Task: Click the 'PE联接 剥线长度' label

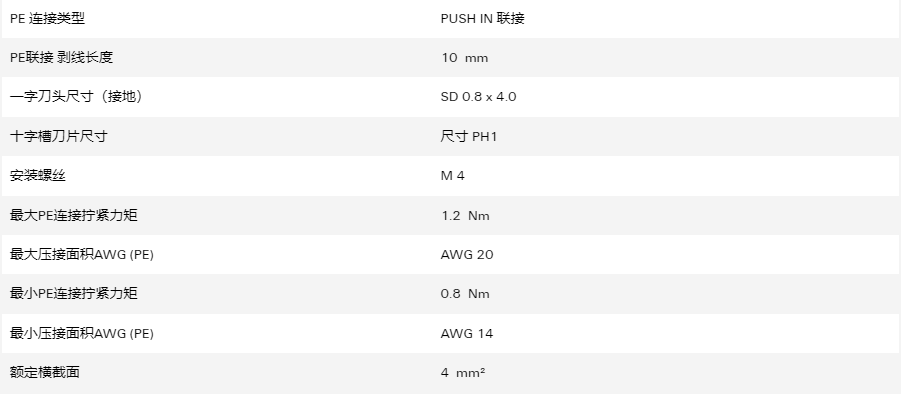Action: pyautogui.click(x=61, y=57)
